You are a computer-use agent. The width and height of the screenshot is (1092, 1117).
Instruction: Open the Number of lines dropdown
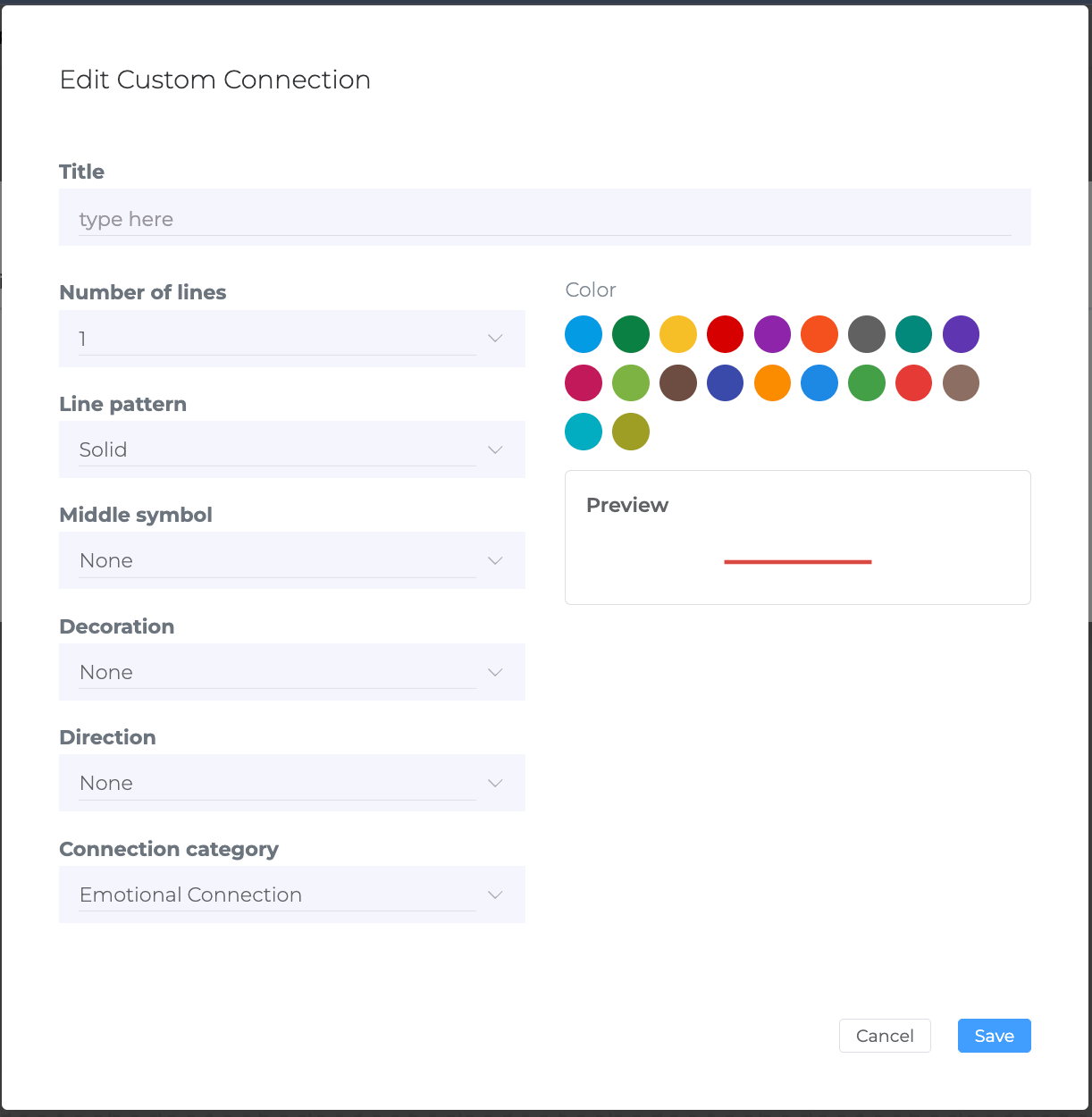(x=292, y=339)
